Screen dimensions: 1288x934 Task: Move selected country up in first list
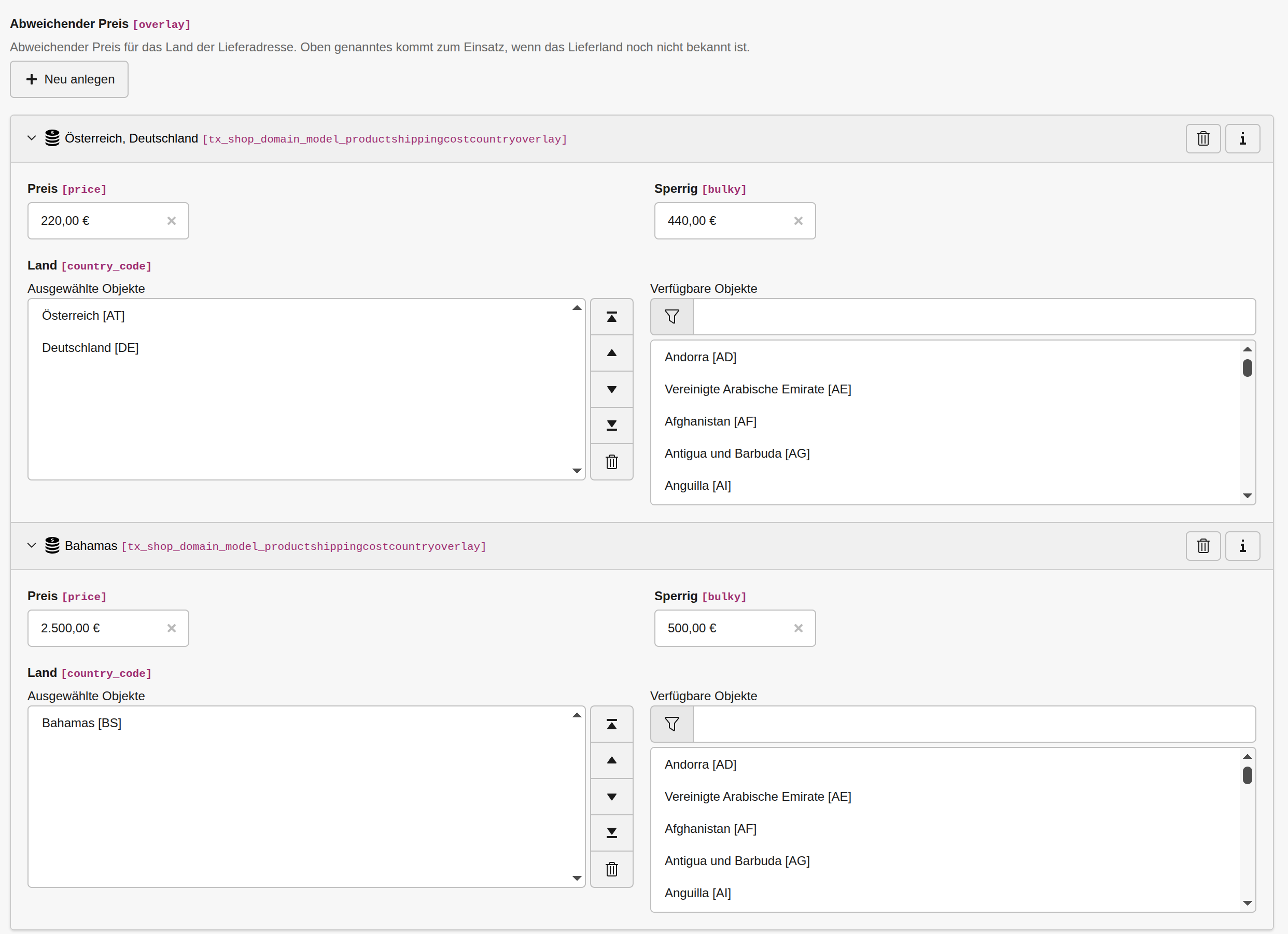coord(611,353)
